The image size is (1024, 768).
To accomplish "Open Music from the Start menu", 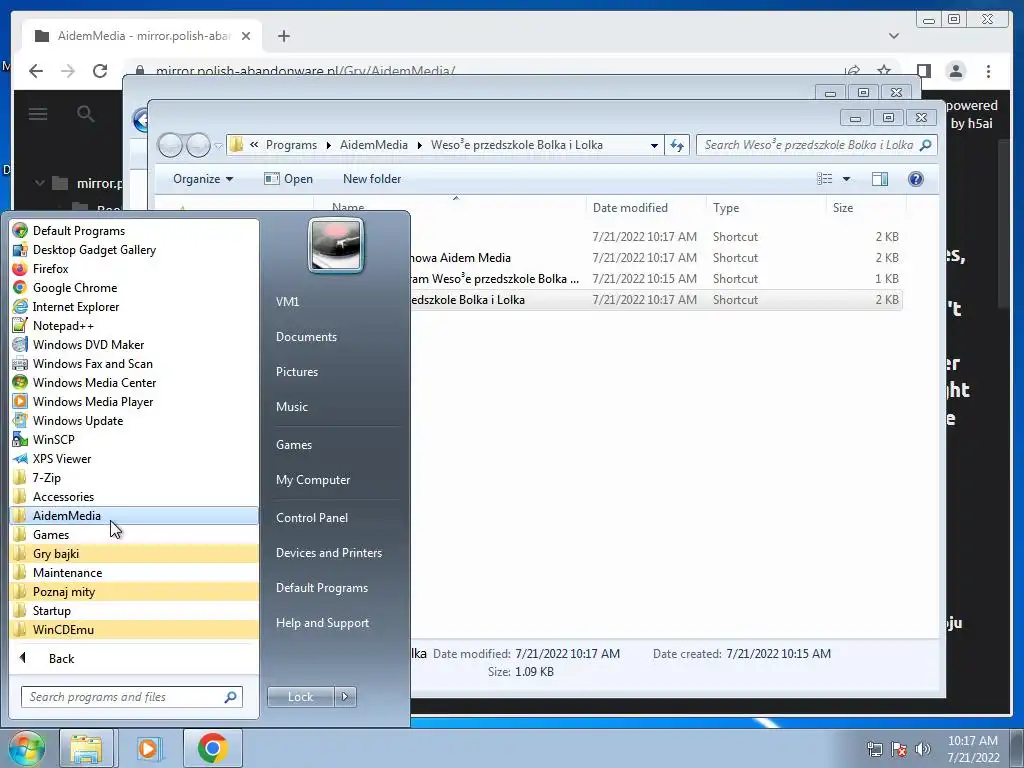I will click(x=291, y=407).
